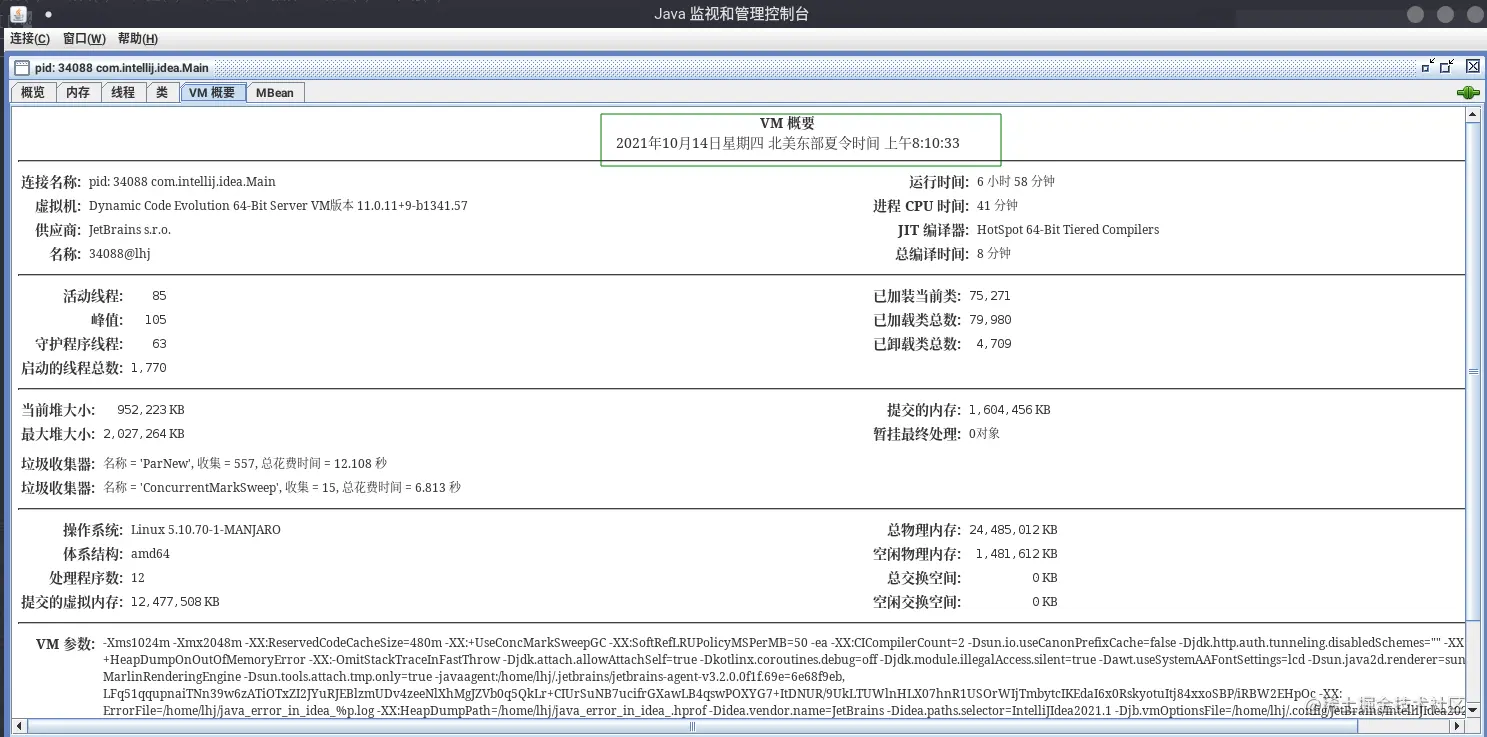
Task: Switch to the 类 tab
Action: 162,92
